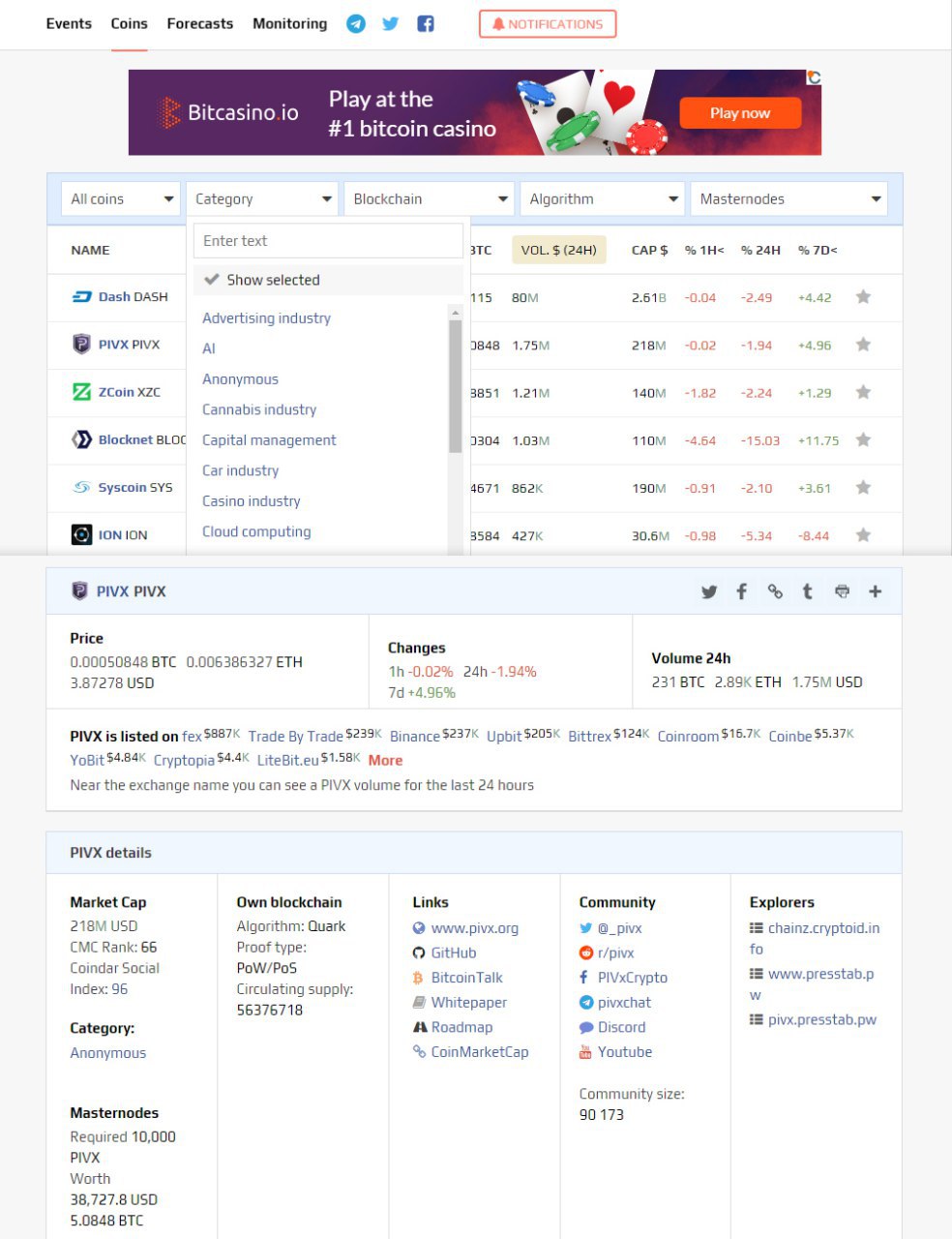Open the Algorithm dropdown
This screenshot has height=1239, width=952.
(602, 198)
